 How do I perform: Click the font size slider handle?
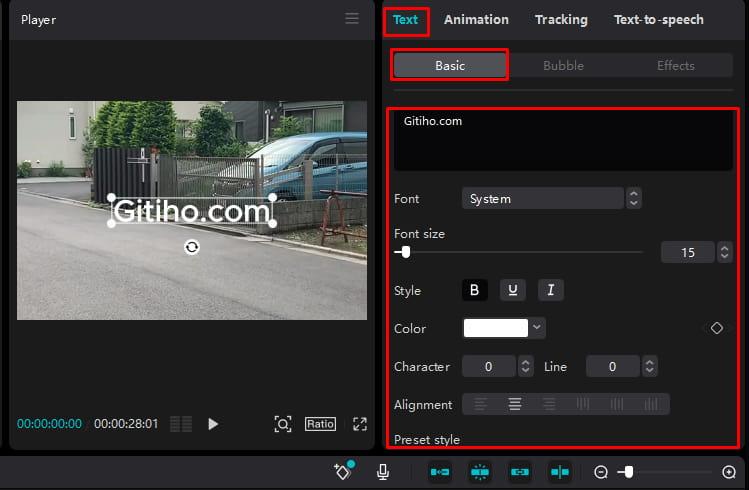pos(406,252)
